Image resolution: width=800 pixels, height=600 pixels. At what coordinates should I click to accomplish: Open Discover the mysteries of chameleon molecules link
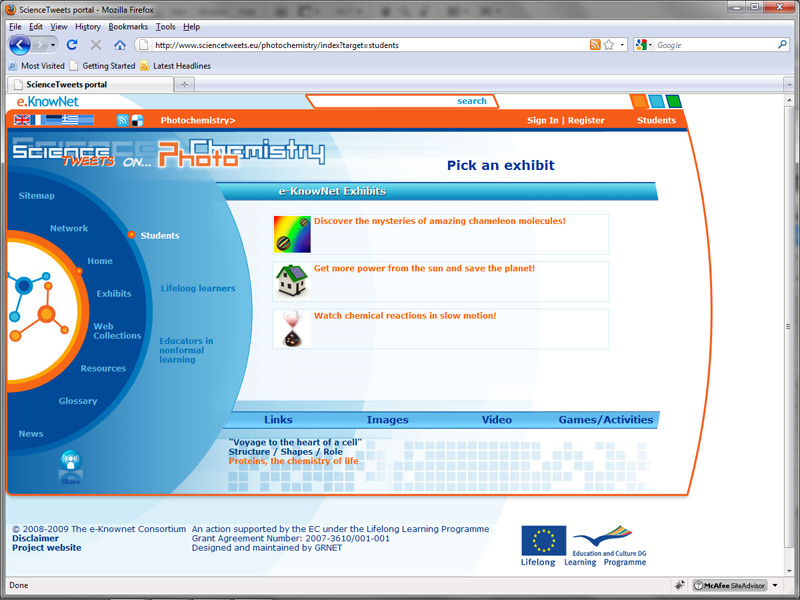[439, 221]
